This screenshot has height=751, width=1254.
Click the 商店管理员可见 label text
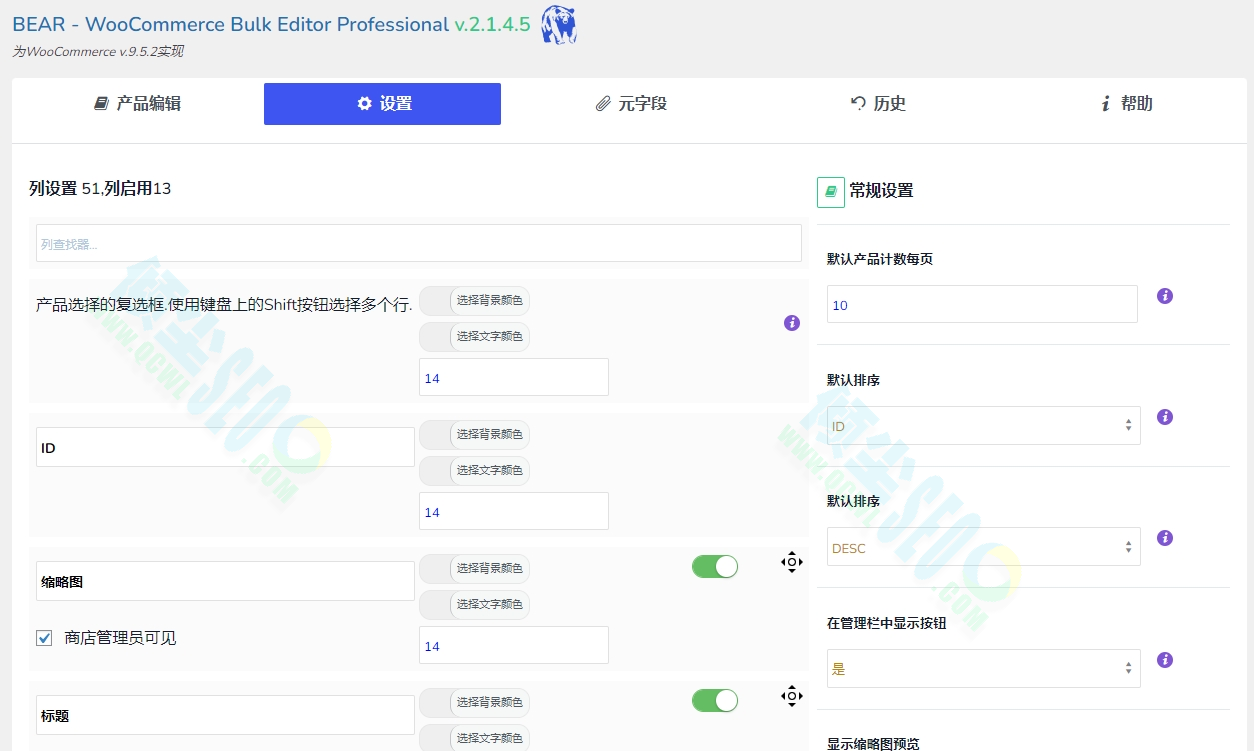[120, 638]
